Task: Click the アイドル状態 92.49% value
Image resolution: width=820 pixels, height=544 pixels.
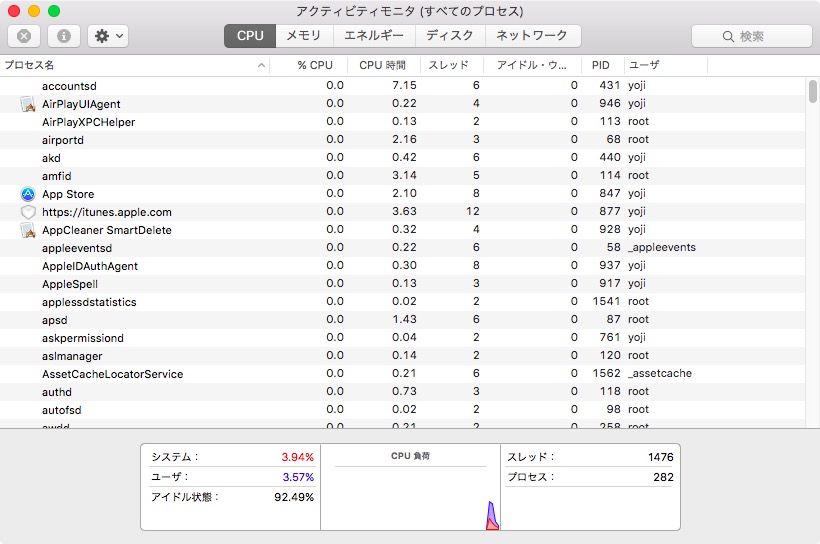Action: pos(294,497)
